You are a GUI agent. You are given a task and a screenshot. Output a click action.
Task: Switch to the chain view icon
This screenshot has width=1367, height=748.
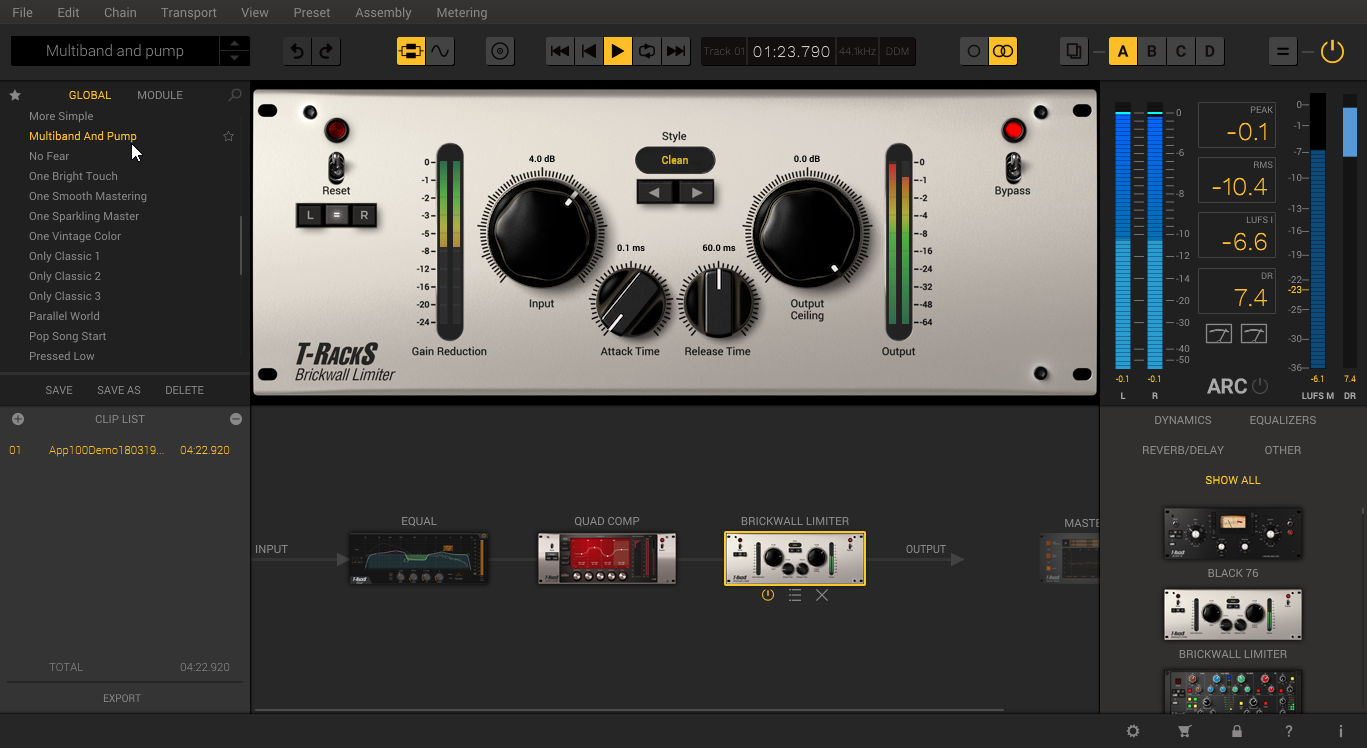411,51
